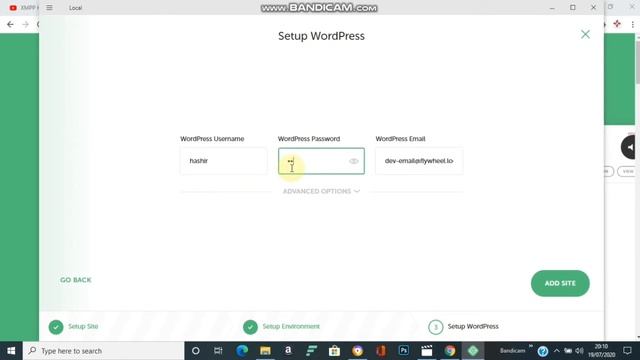The image size is (640, 360).
Task: Open the Windows Start menu
Action: pyautogui.click(x=11, y=351)
